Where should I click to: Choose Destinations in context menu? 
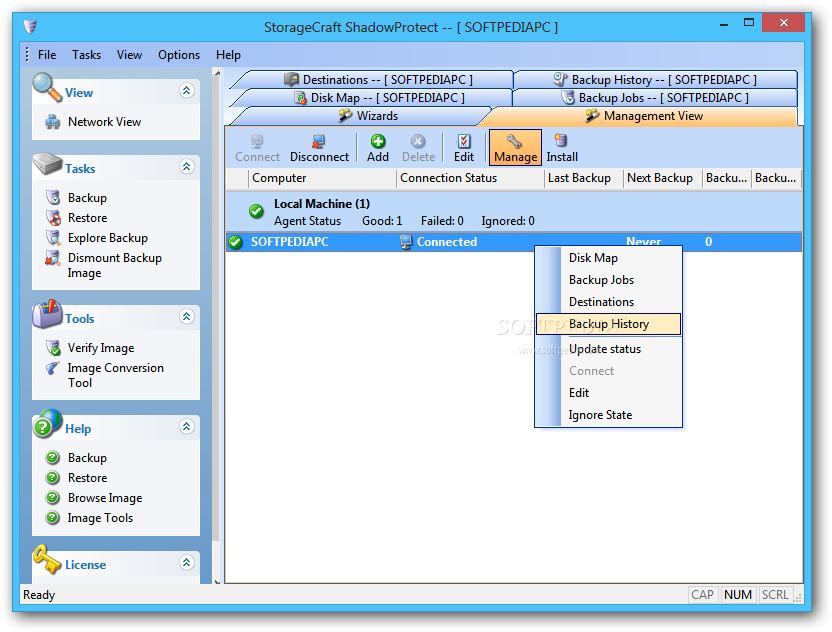[x=608, y=302]
